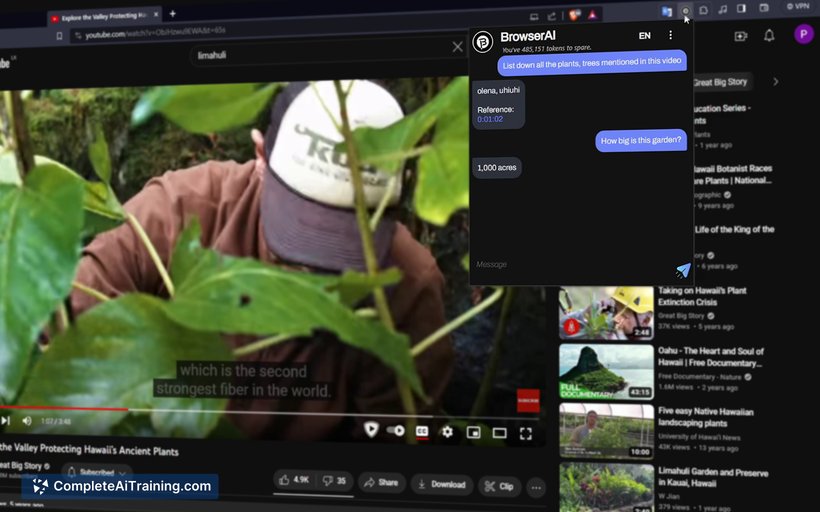Click the translate extension icon in browser toolbar

[666, 12]
